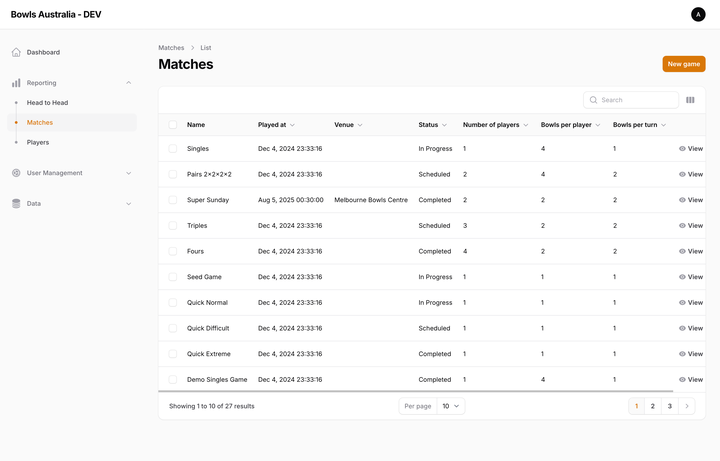Go to page 3
Screen dimensions: 720x461
click(x=669, y=406)
